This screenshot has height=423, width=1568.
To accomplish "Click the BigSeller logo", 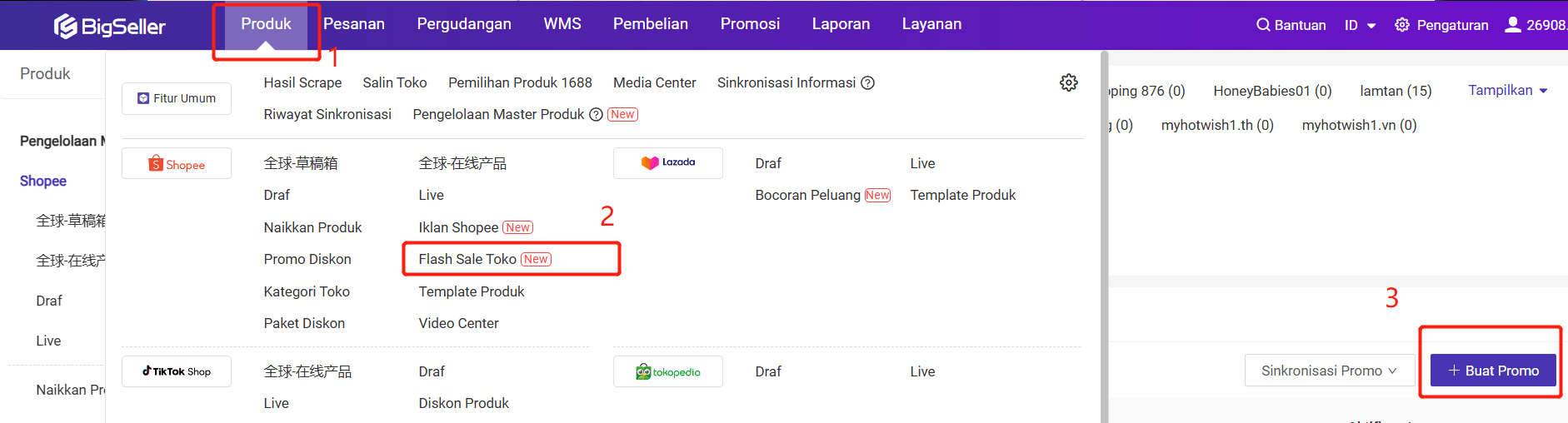I will click(x=110, y=27).
